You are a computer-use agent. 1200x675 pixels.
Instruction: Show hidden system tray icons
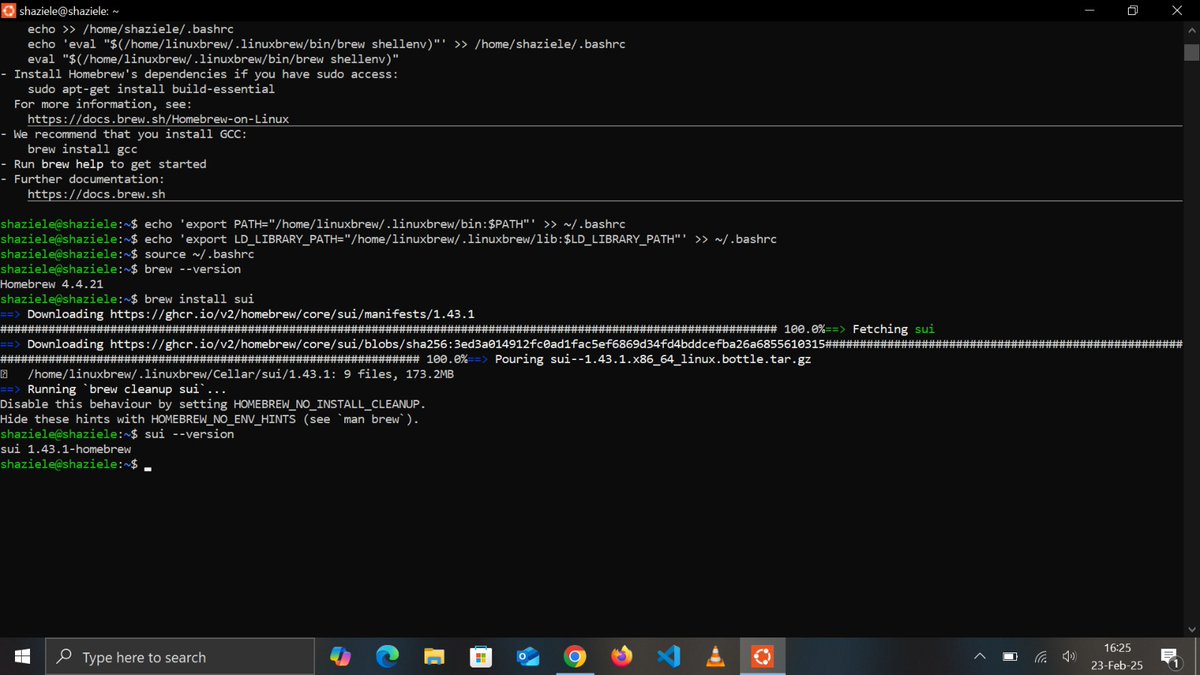[980, 657]
